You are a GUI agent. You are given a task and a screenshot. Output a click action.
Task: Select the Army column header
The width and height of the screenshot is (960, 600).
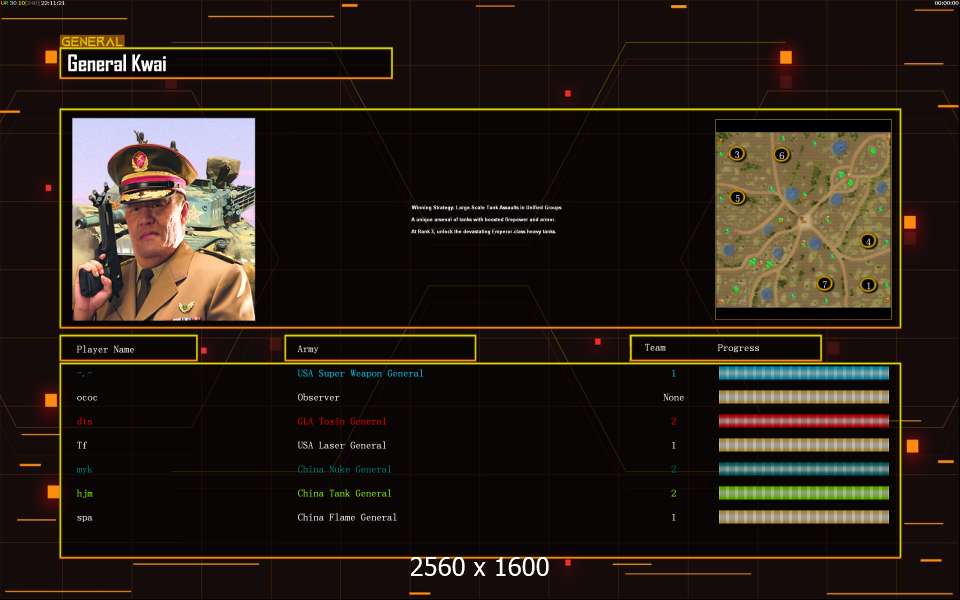pos(380,349)
